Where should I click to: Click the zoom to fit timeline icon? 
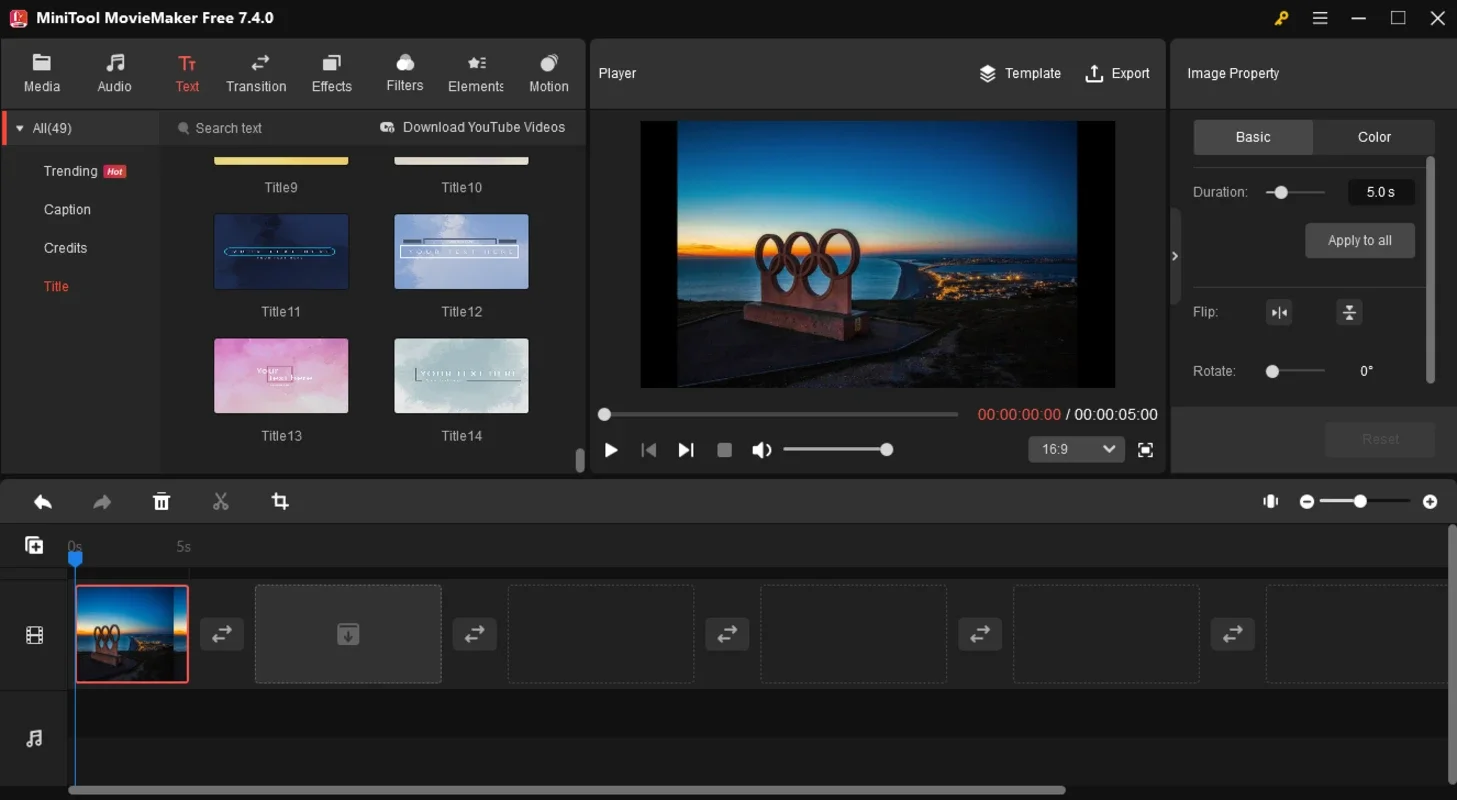pos(1271,502)
